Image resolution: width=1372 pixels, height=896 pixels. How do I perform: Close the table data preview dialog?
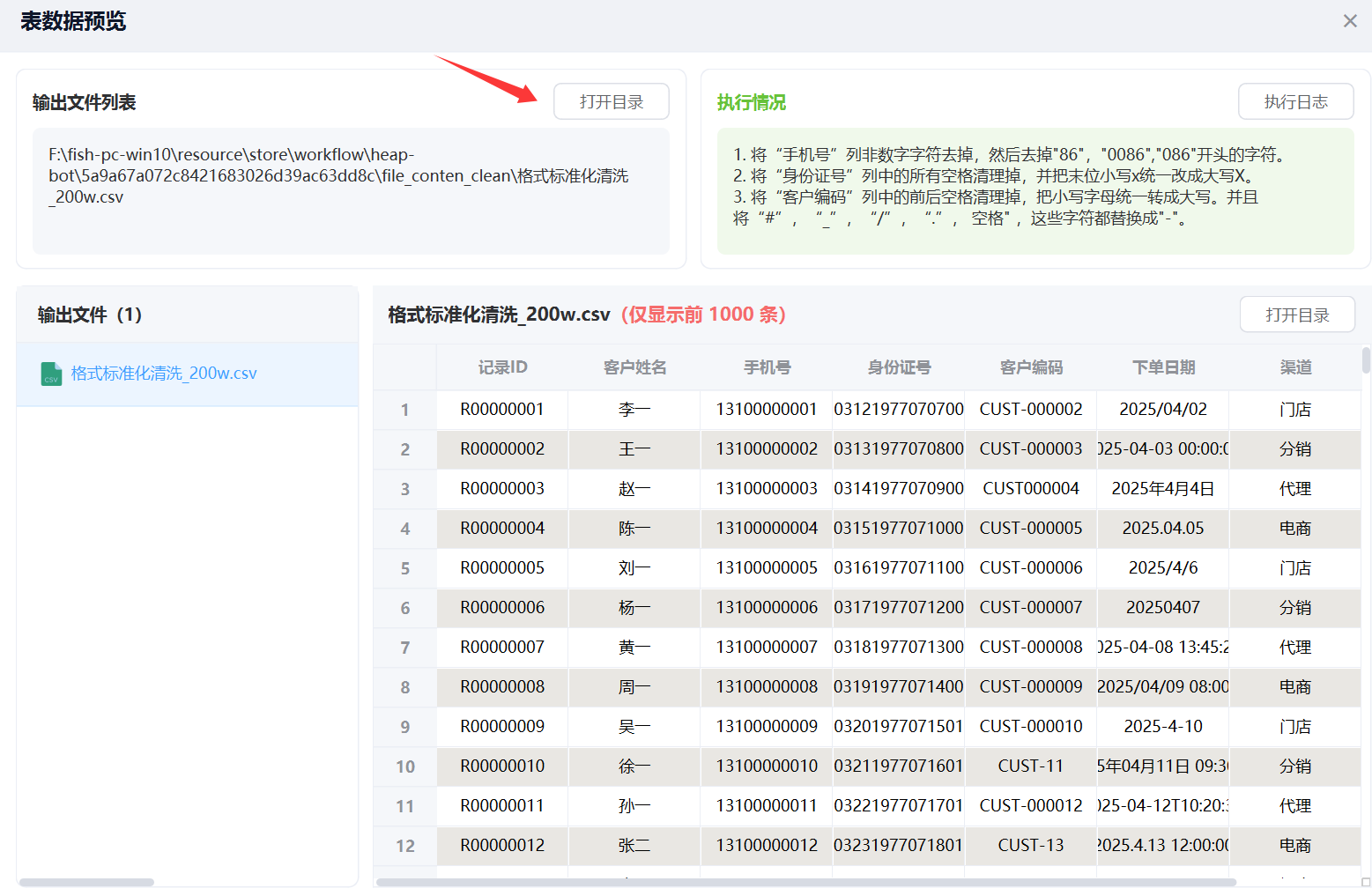[x=1349, y=21]
